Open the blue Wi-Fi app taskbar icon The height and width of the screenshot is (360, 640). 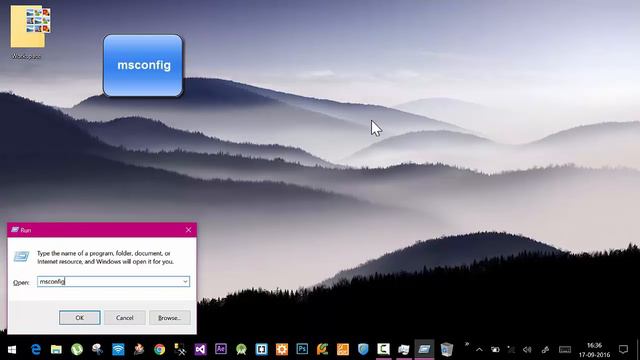point(118,349)
